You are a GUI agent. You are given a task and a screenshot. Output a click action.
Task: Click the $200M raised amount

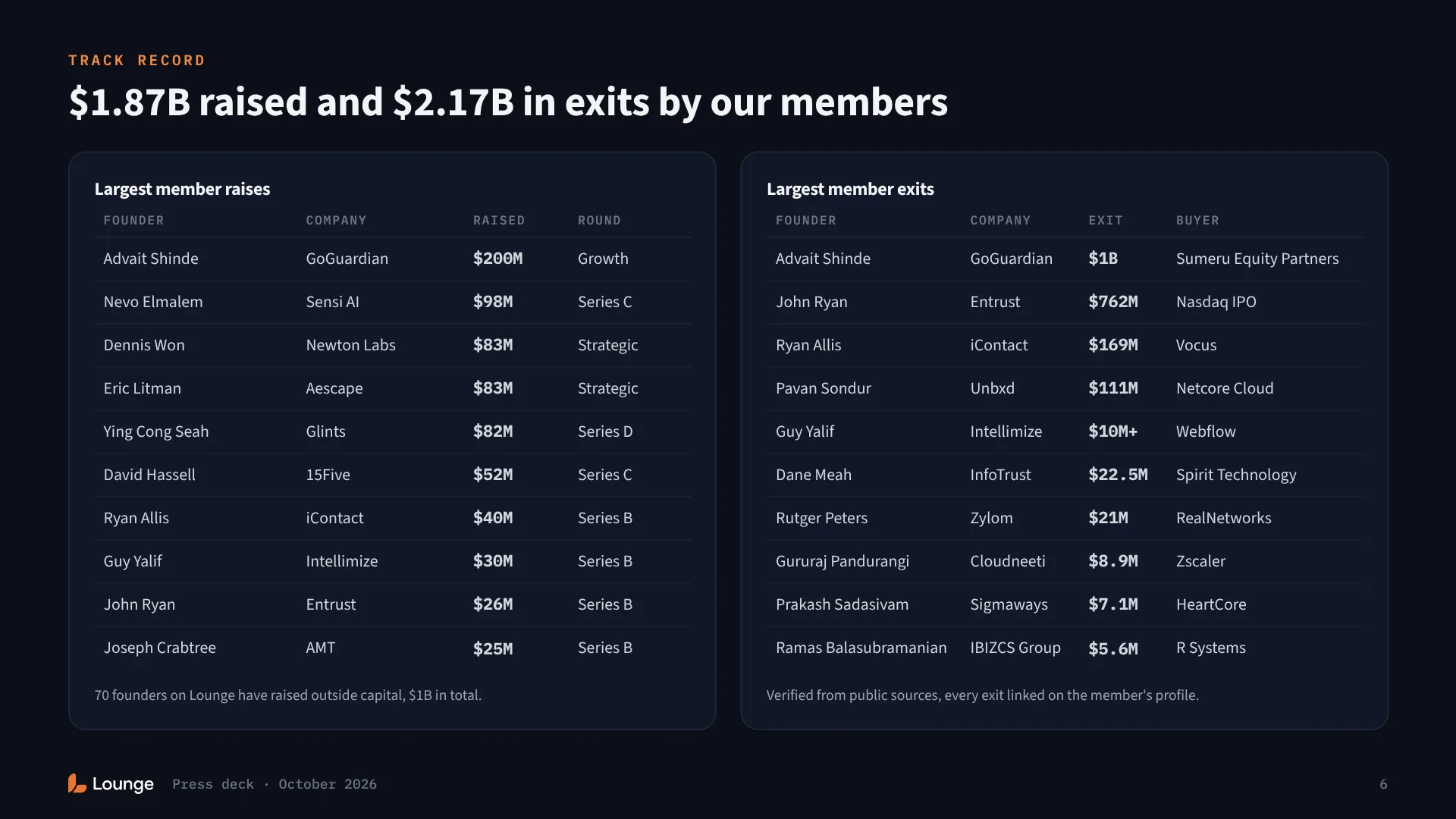pyautogui.click(x=497, y=259)
